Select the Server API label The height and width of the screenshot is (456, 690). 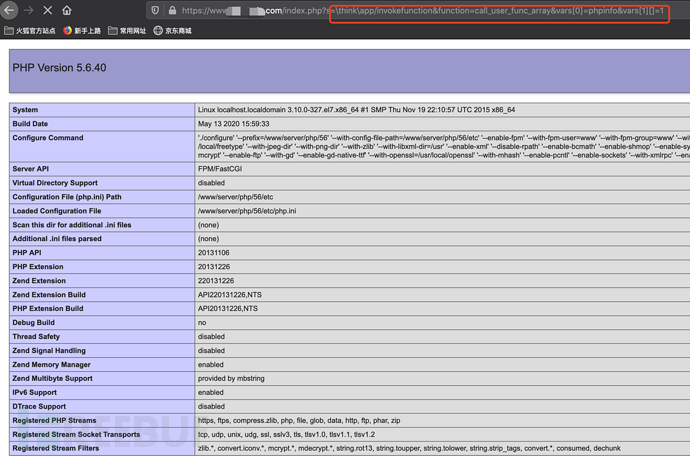pos(30,169)
